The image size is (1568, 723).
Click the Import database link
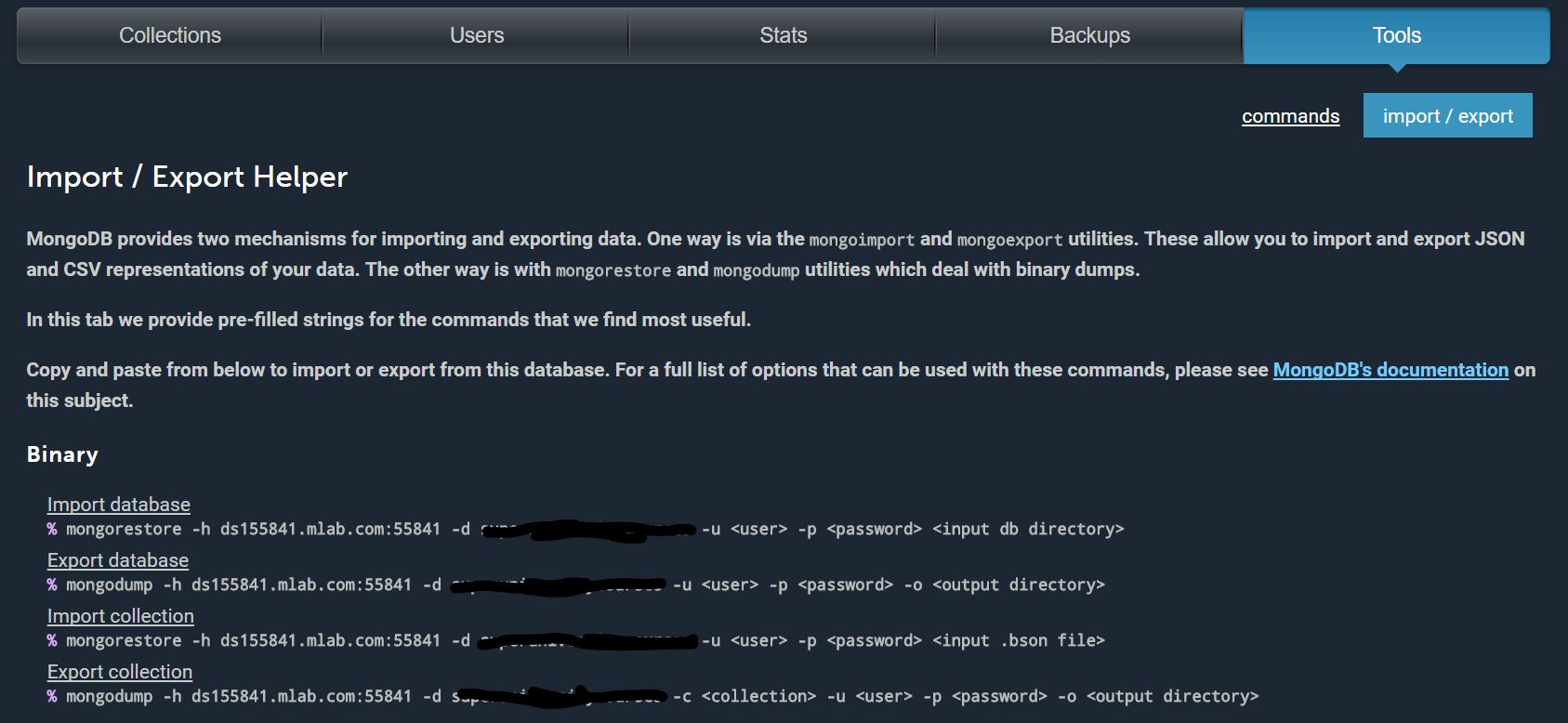click(x=119, y=505)
